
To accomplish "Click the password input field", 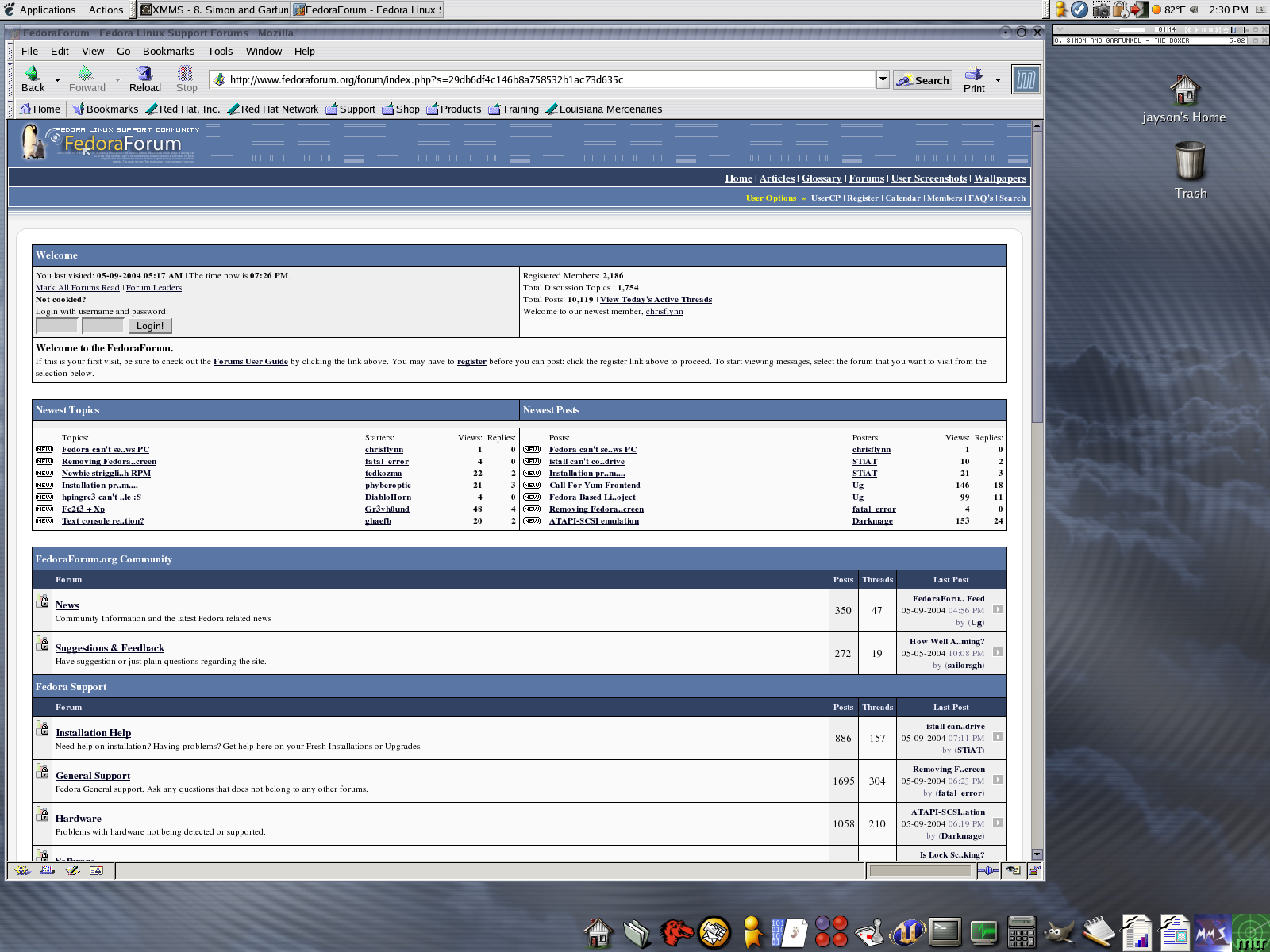I will tap(102, 325).
